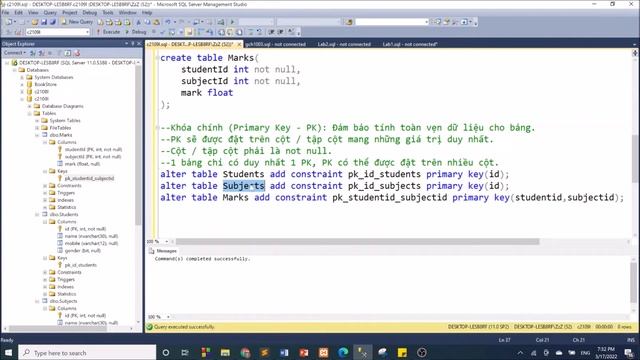Click the Object Explorer horizontal scrollbar

click(58, 329)
